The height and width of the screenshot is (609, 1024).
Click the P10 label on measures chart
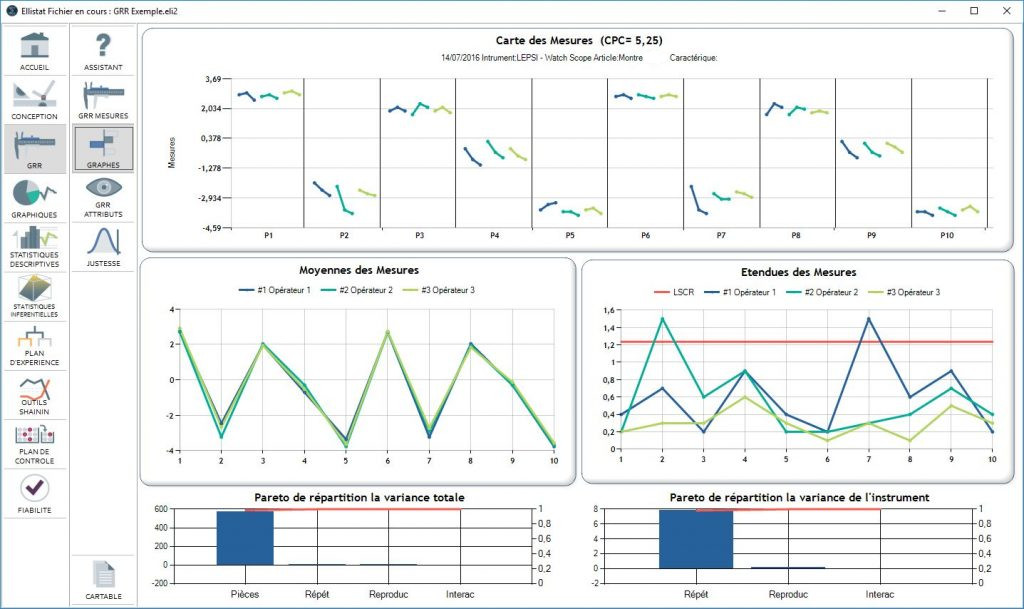[x=947, y=236]
